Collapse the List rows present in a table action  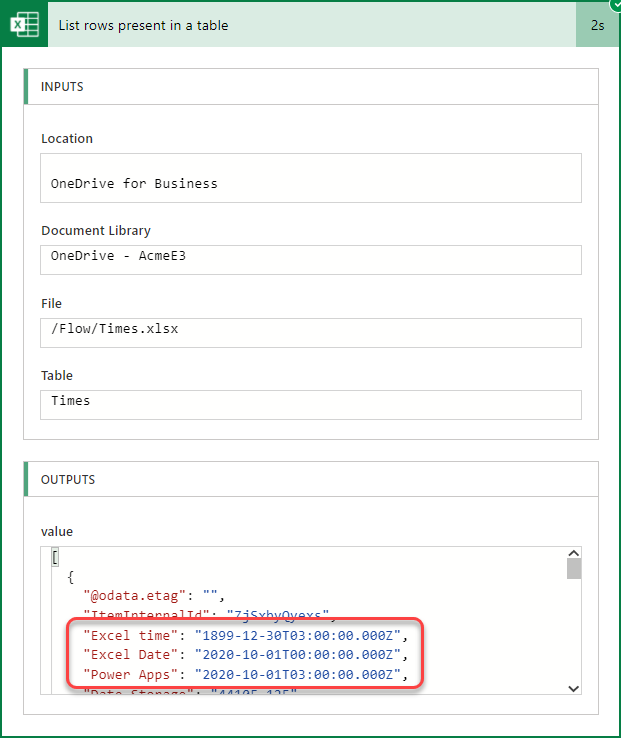[x=300, y=25]
